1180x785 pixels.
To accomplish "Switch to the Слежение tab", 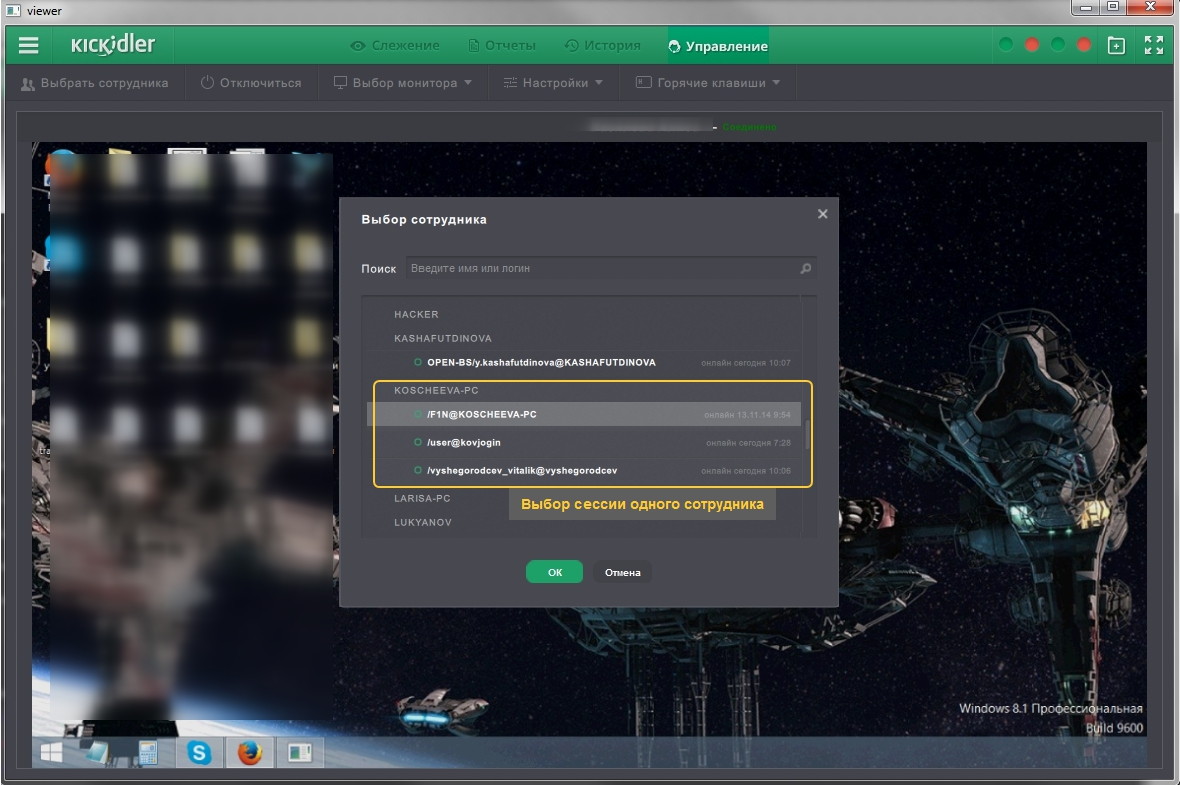I will pos(395,45).
